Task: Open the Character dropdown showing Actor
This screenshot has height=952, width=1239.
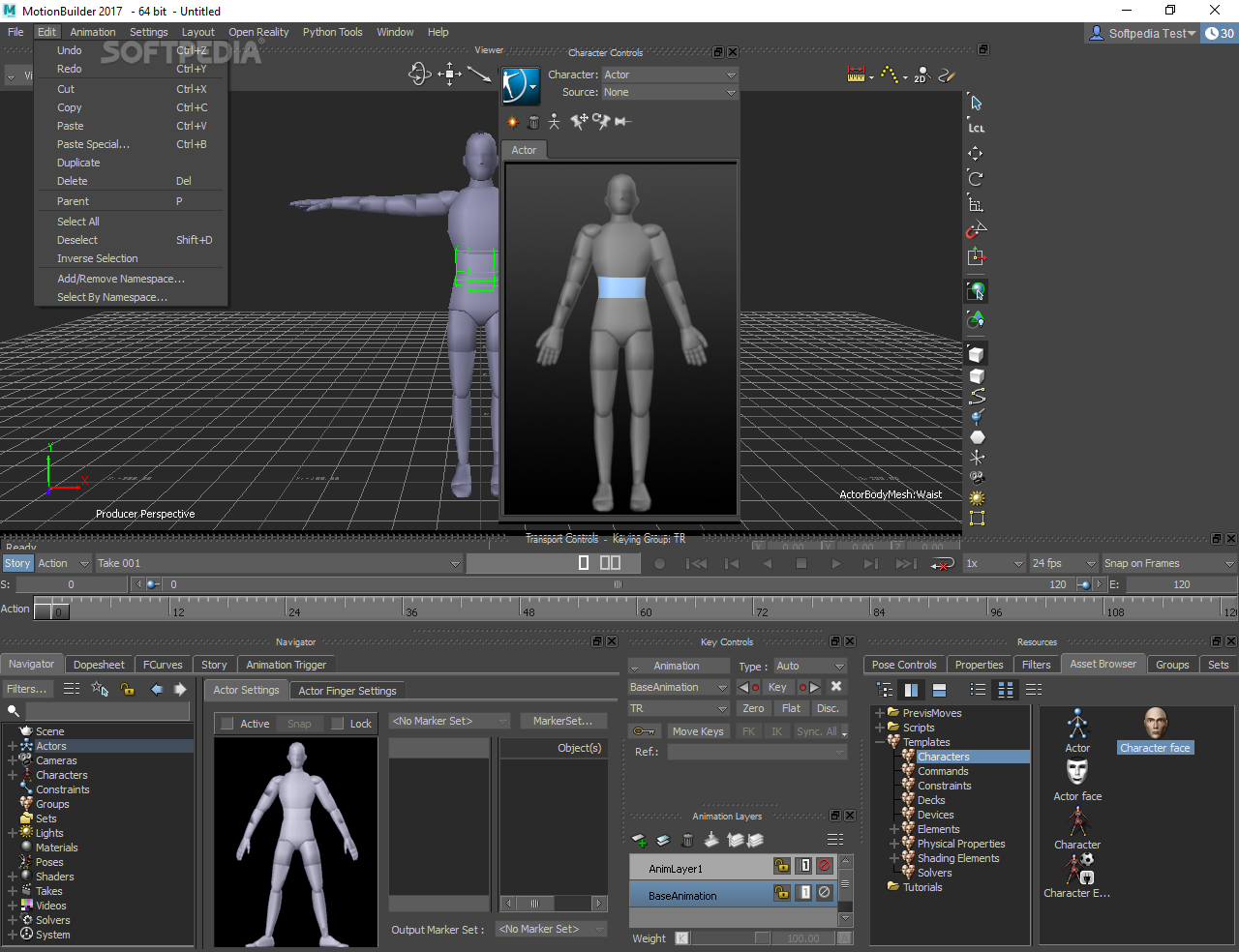Action: [670, 74]
